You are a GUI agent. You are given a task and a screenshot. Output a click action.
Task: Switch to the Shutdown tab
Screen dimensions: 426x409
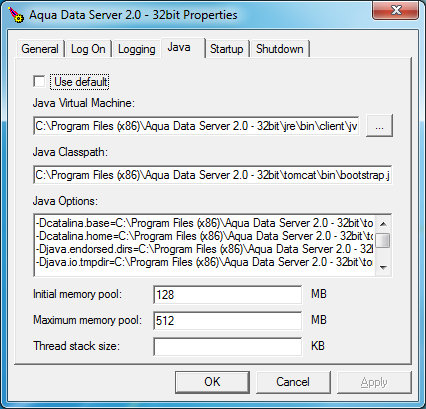(280, 49)
